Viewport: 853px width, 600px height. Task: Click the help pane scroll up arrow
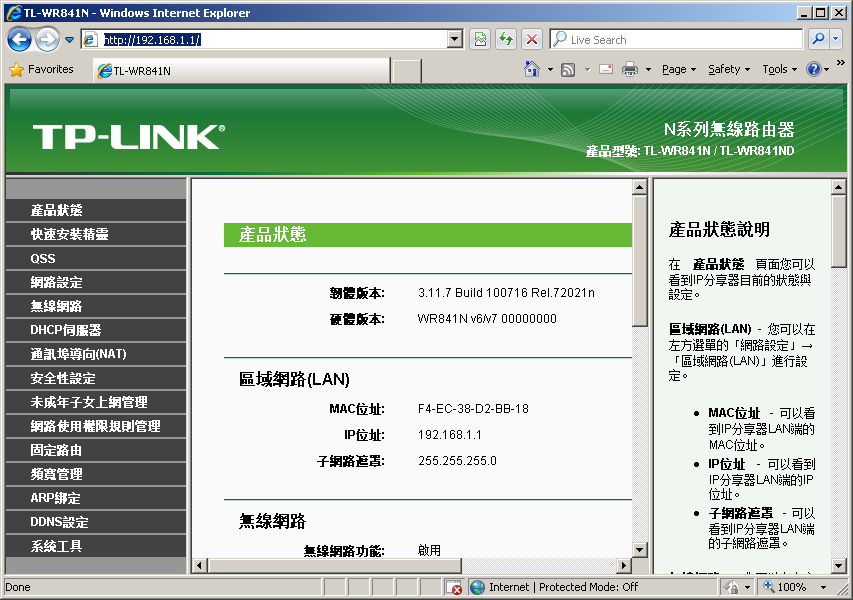(x=838, y=188)
